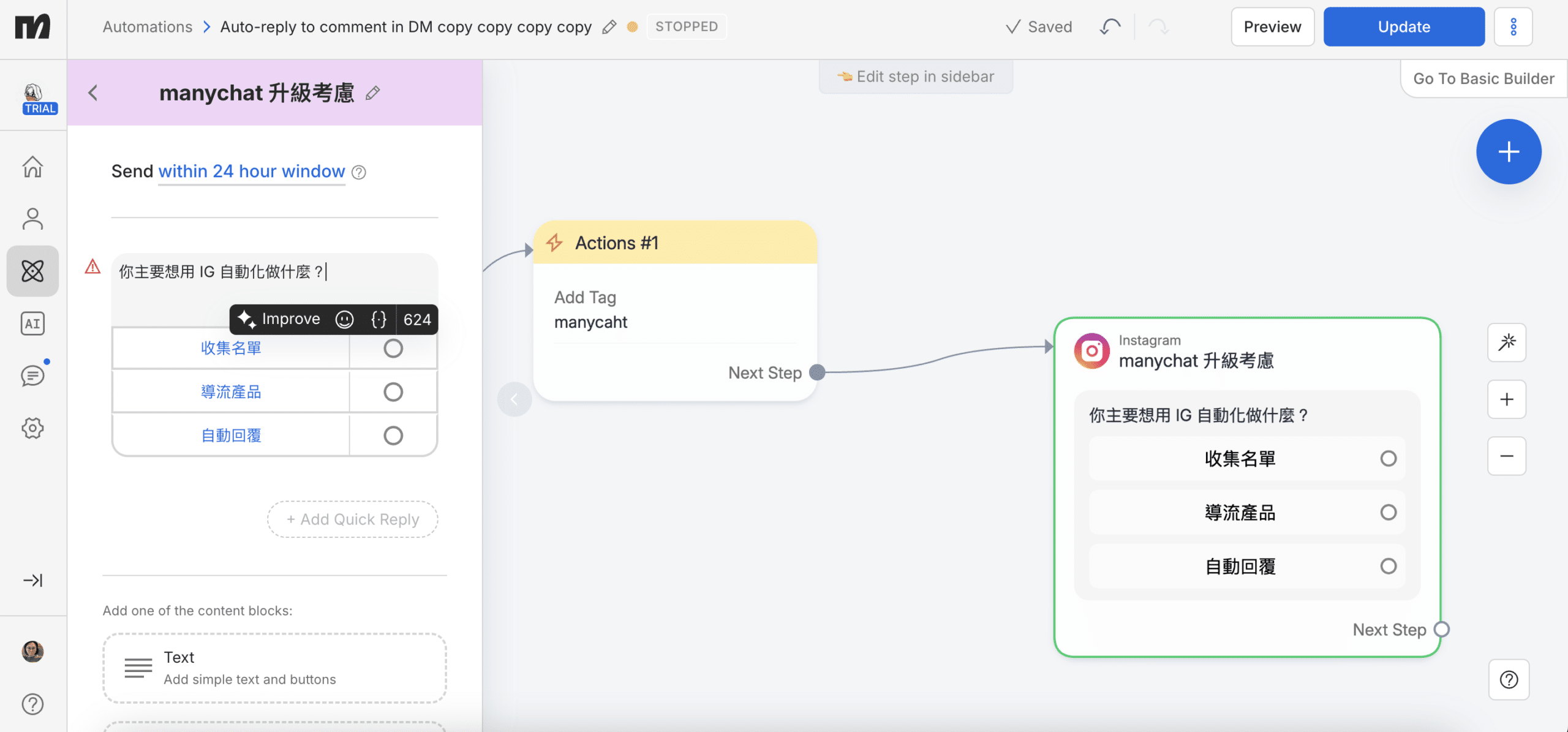
Task: Click the manycaht tag in Add Tag
Action: point(590,322)
